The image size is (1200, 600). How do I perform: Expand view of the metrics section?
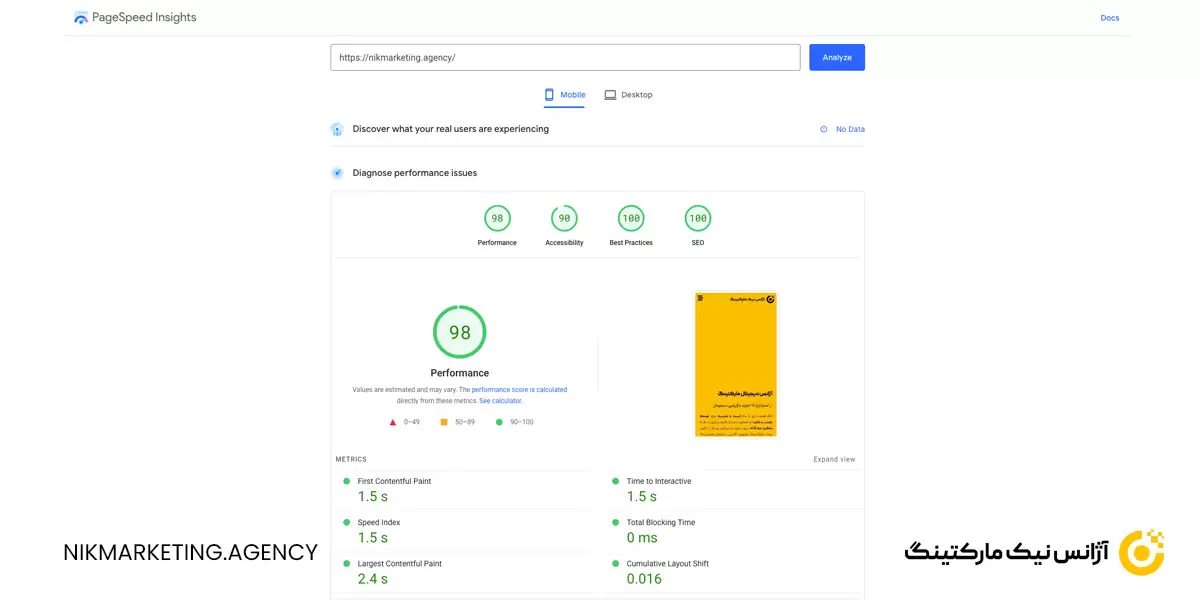[x=834, y=460]
